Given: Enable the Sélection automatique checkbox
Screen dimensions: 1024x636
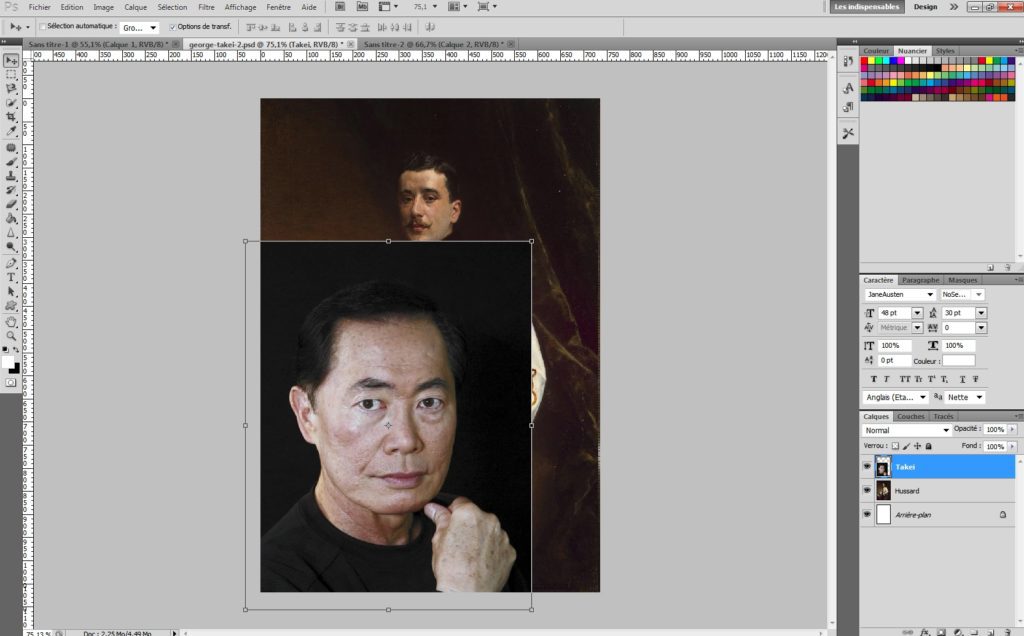Looking at the screenshot, I should click(x=42, y=27).
